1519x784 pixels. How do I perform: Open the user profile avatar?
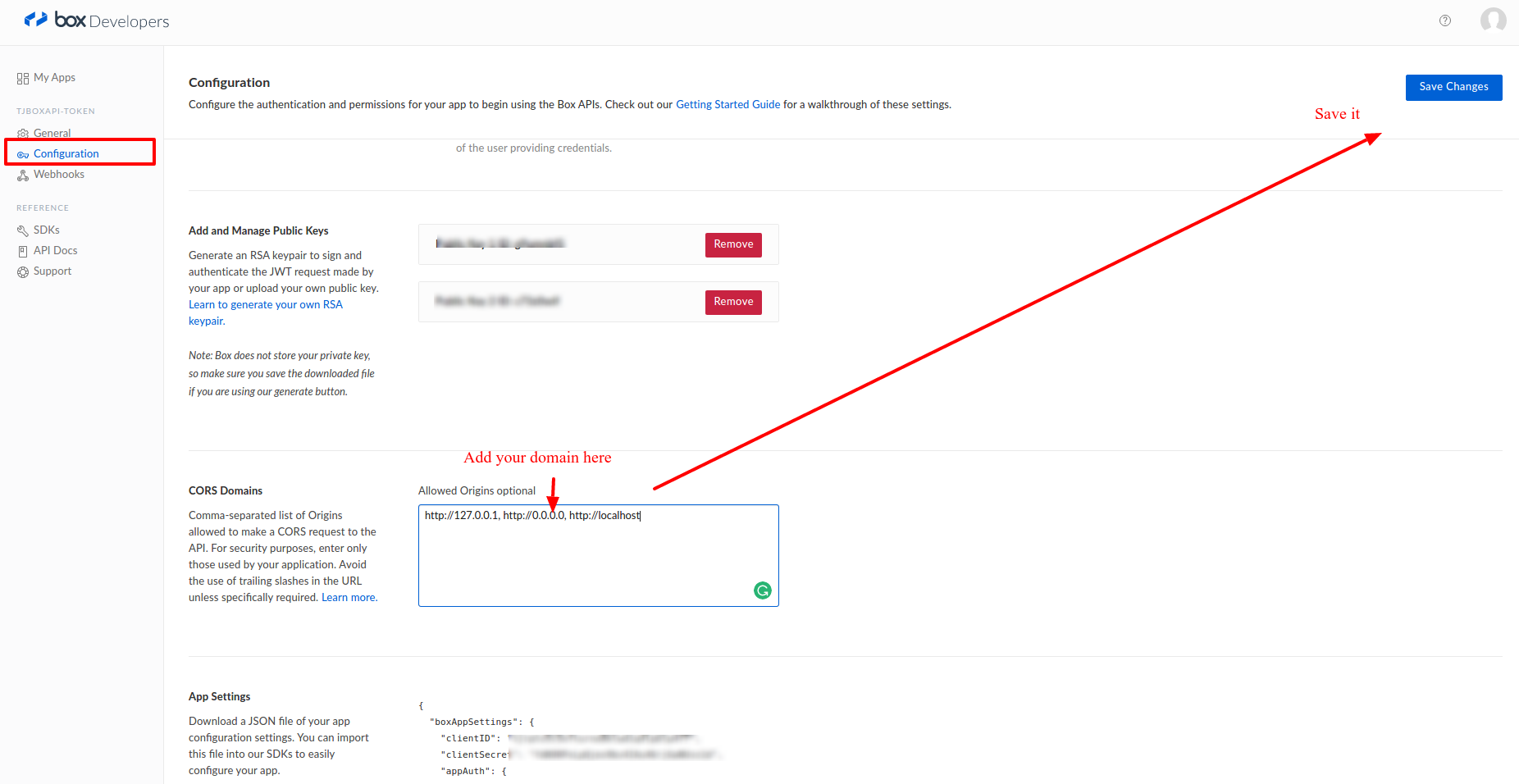1493,20
